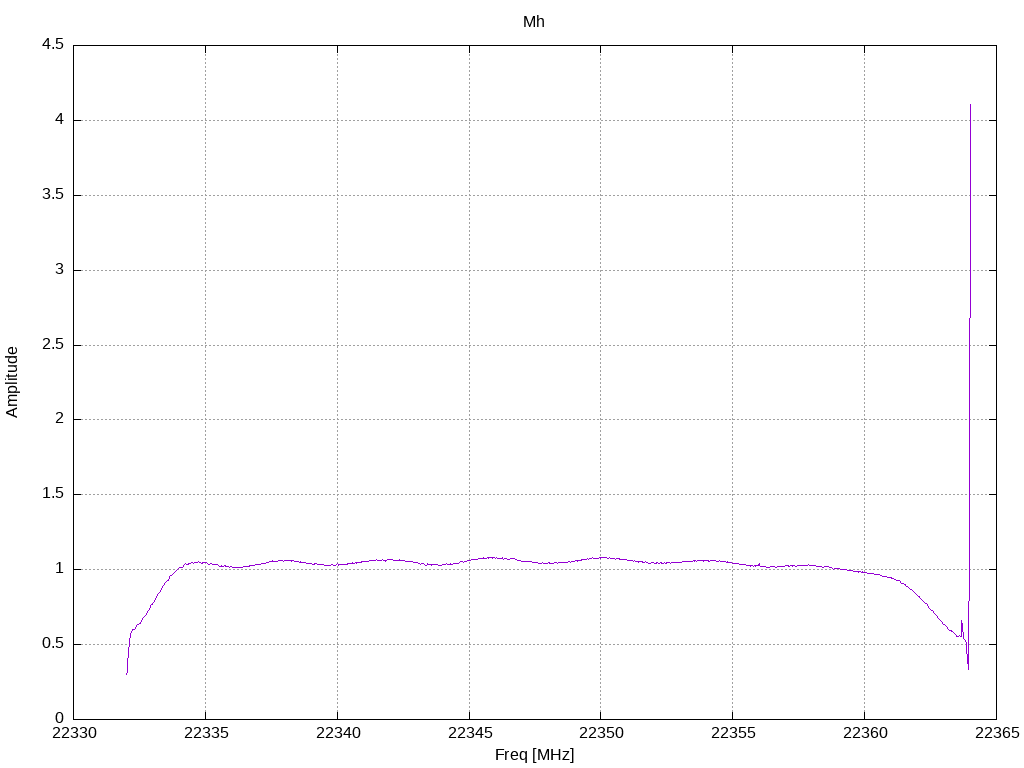The height and width of the screenshot is (768, 1024).
Task: Click the x-axis tick label "22330"
Action: (74, 733)
